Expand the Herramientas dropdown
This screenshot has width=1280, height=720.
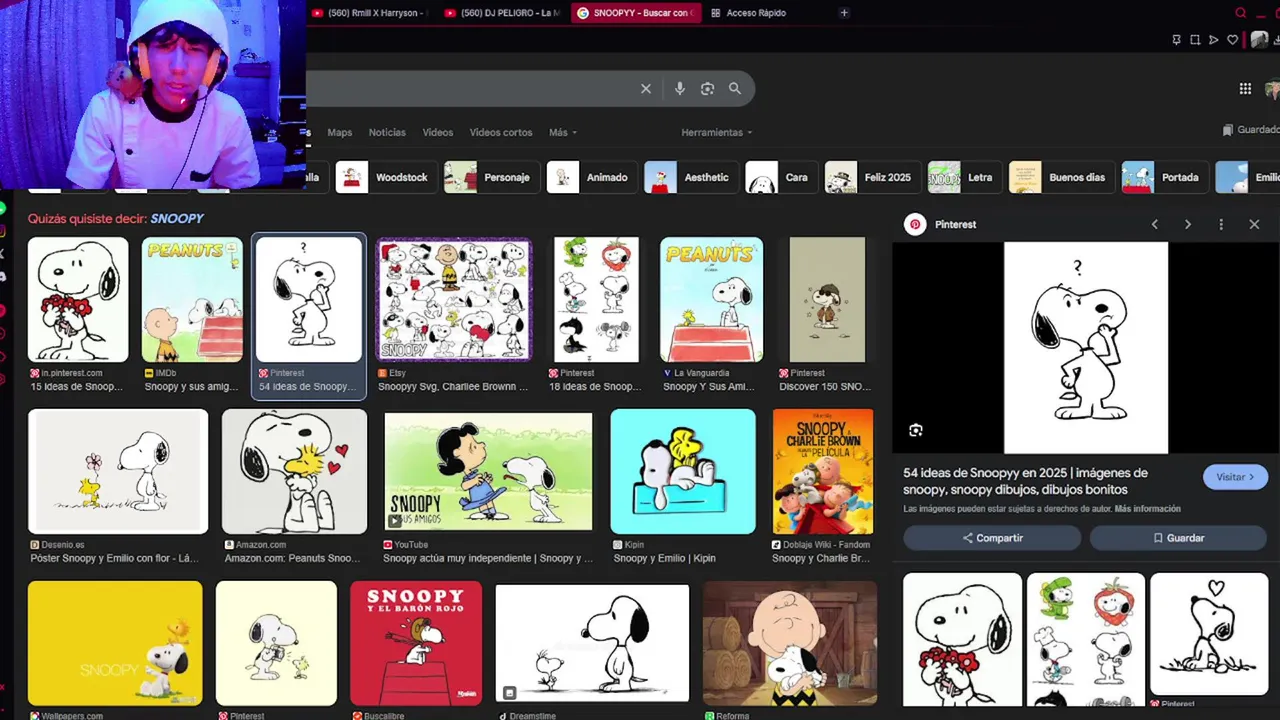click(x=717, y=133)
